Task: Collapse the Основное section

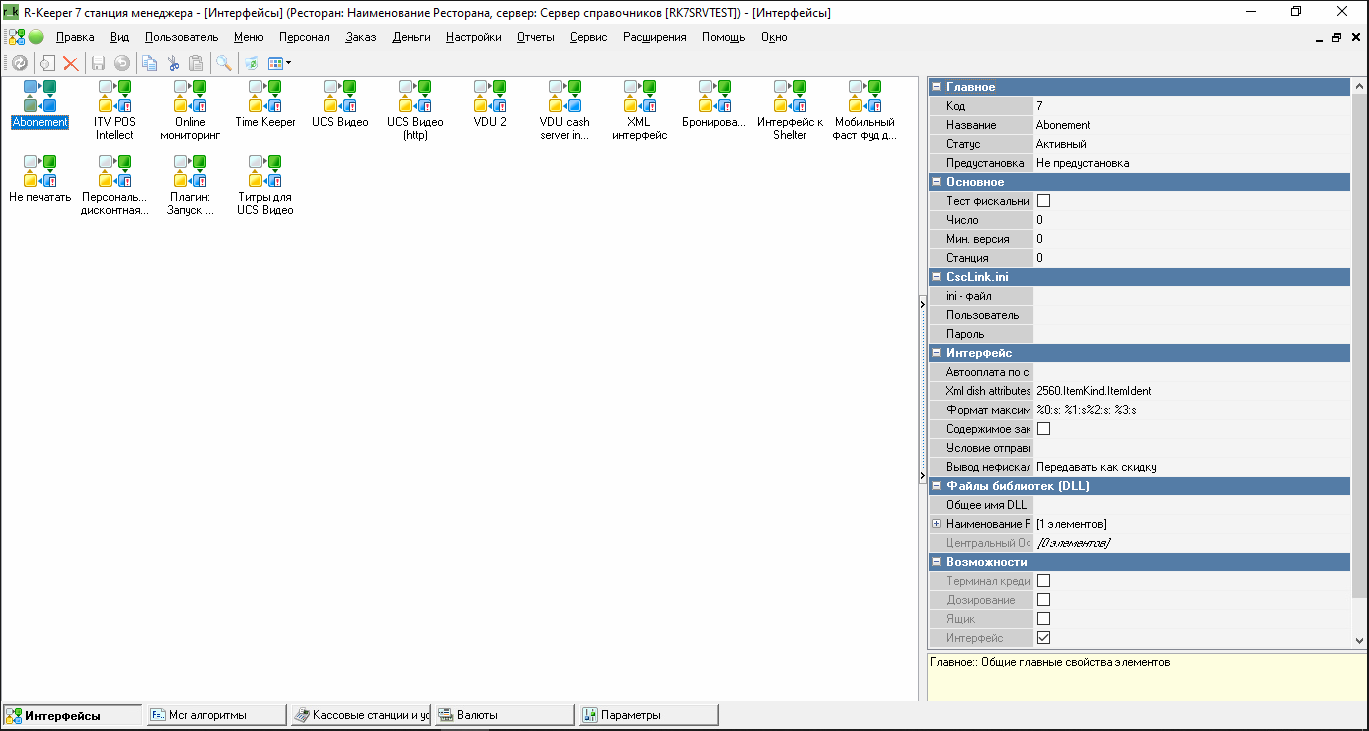Action: [936, 182]
